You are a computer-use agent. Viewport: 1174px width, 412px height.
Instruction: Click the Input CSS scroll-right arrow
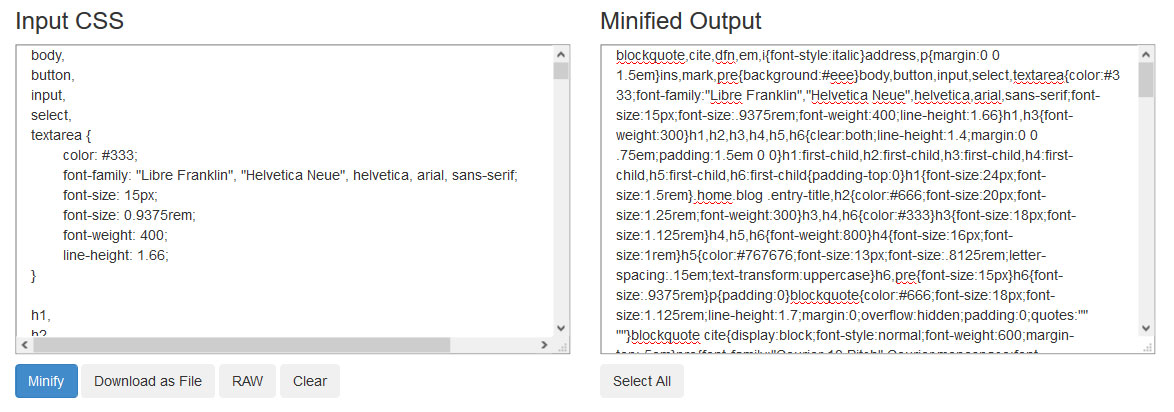[544, 345]
